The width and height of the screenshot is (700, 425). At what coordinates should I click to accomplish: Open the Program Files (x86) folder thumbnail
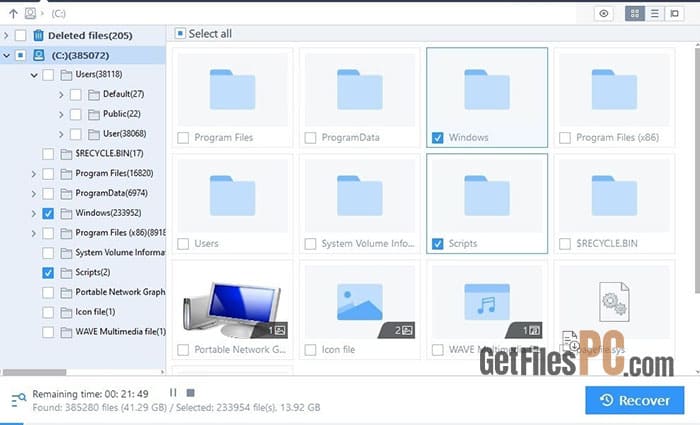pos(614,89)
